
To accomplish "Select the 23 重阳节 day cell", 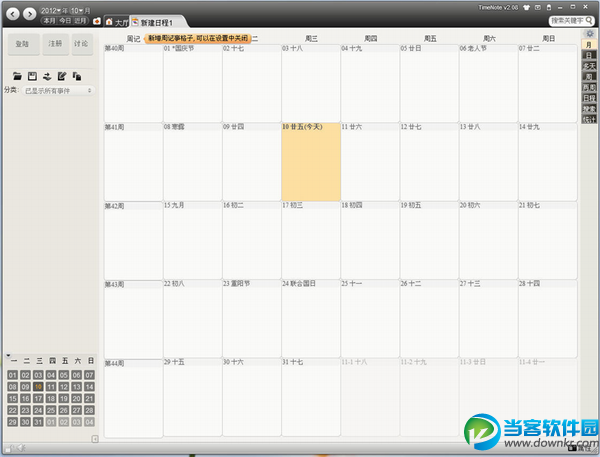I will pos(251,319).
